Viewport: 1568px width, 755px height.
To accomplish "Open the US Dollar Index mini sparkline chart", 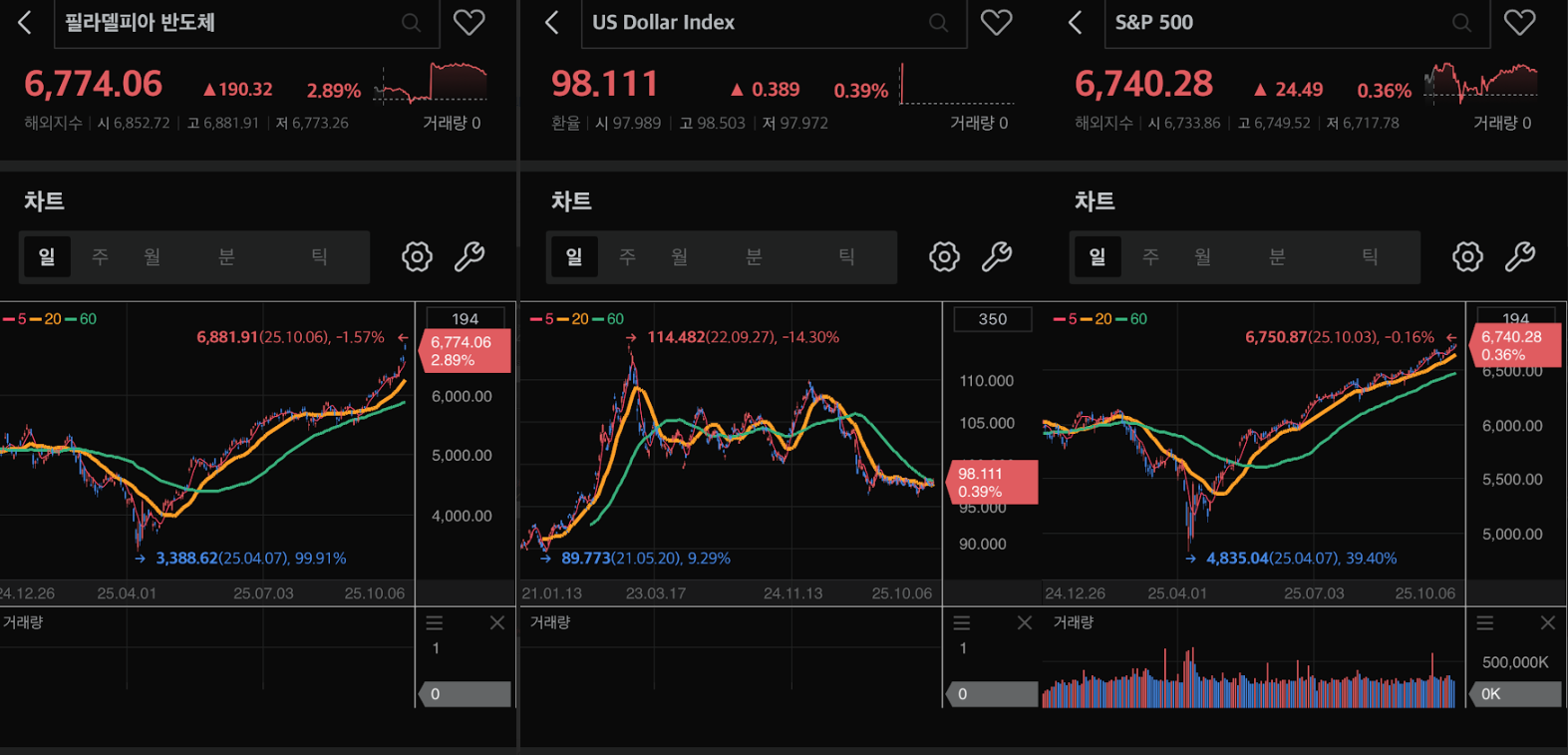I will click(x=957, y=83).
